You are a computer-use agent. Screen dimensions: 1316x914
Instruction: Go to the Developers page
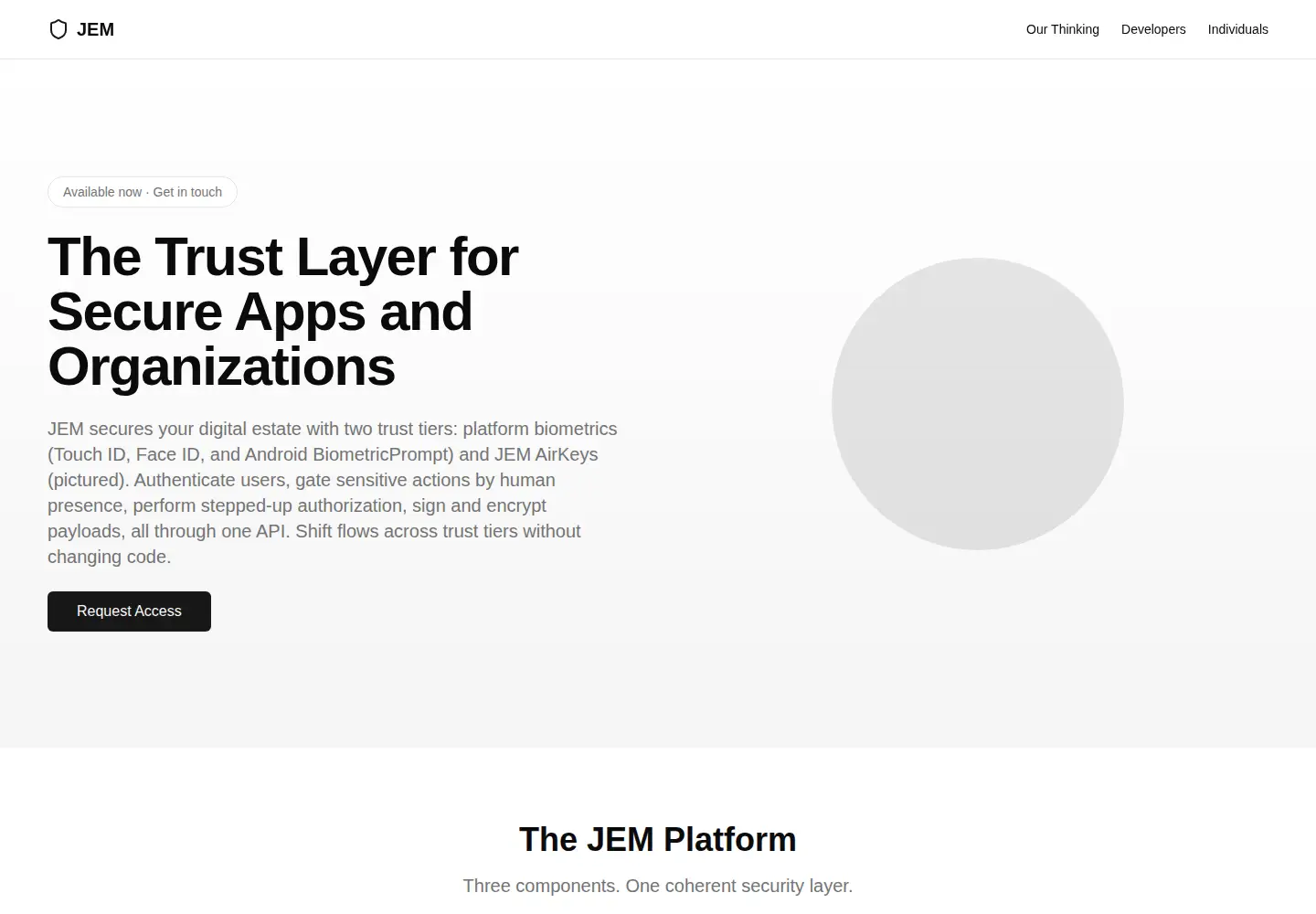[1153, 29]
